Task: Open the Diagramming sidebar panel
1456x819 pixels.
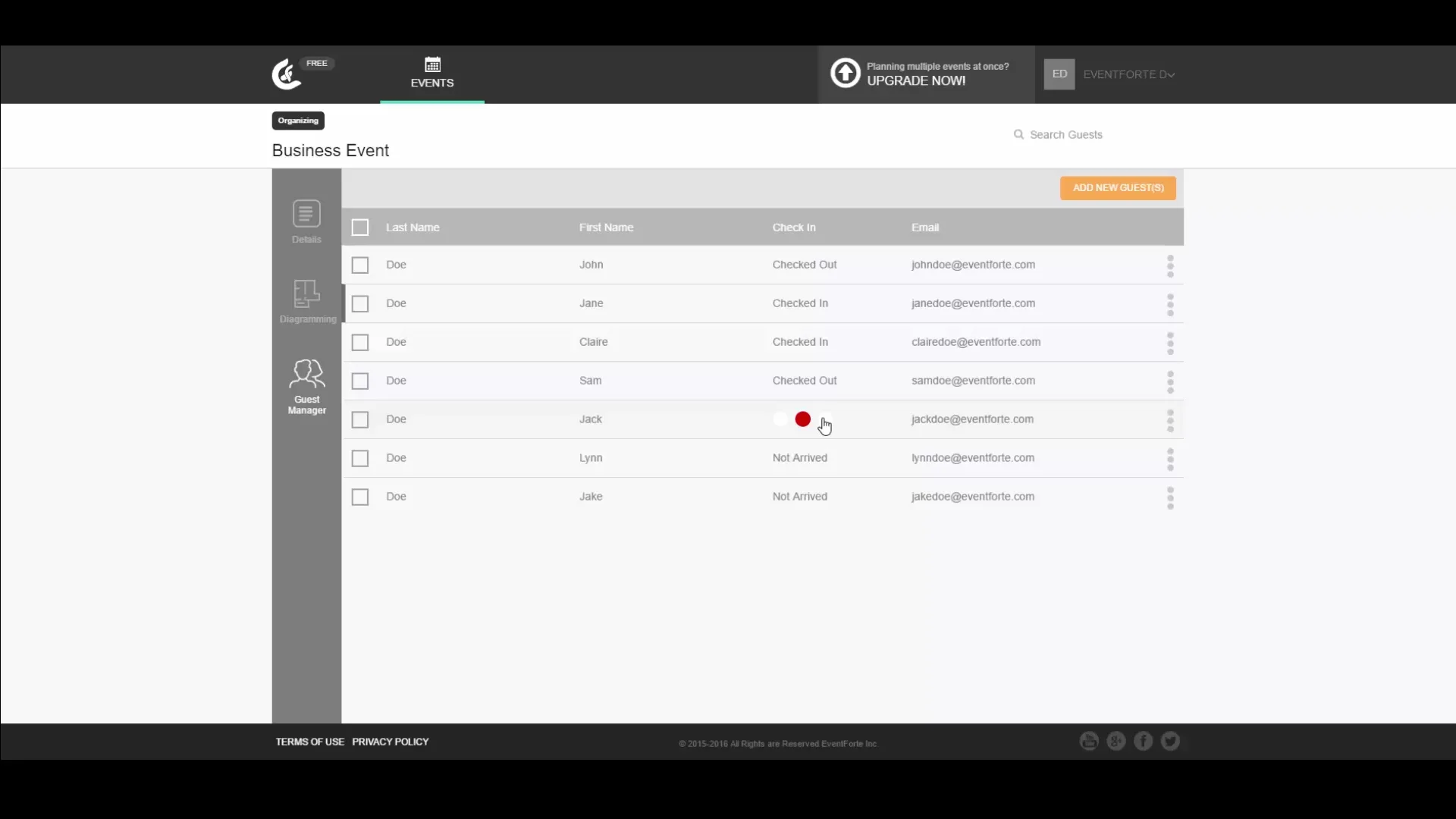Action: click(x=307, y=301)
